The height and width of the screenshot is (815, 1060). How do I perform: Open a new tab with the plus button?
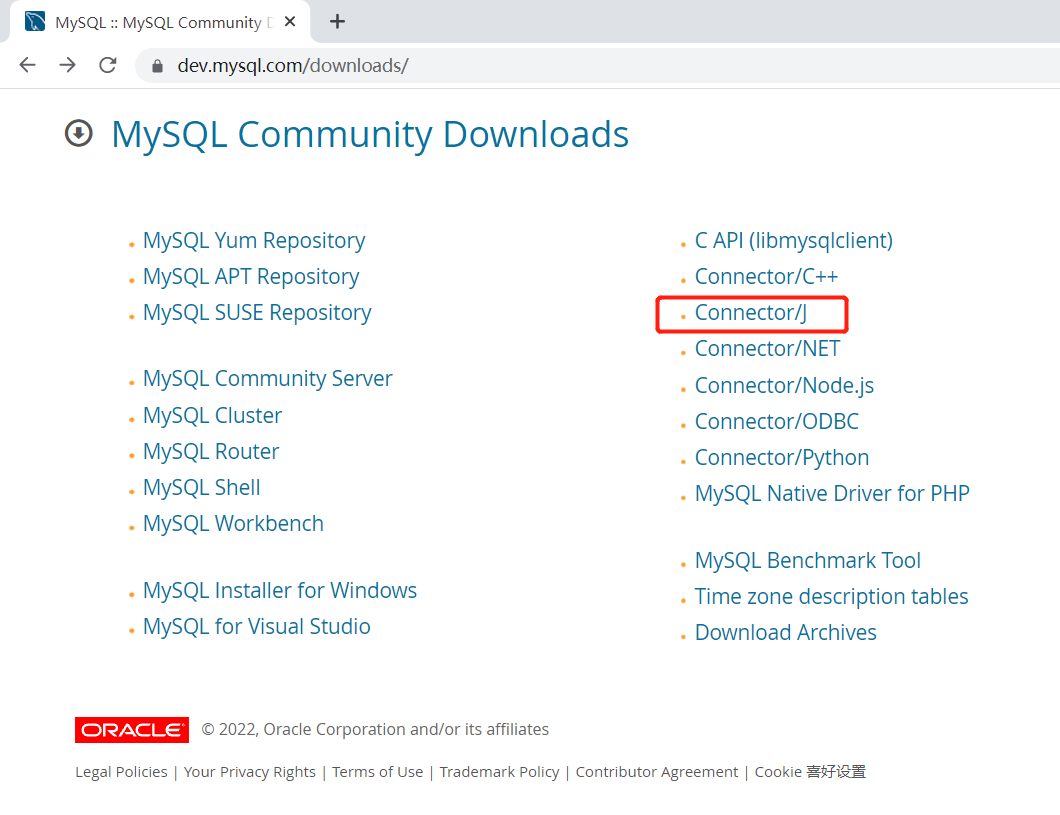coord(337,22)
